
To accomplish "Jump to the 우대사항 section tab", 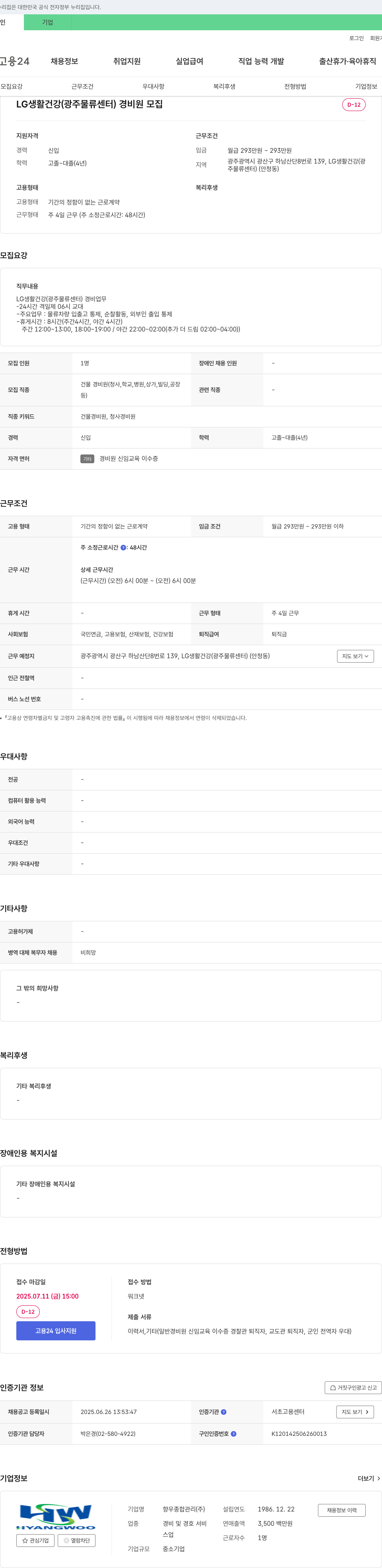I will tap(153, 86).
